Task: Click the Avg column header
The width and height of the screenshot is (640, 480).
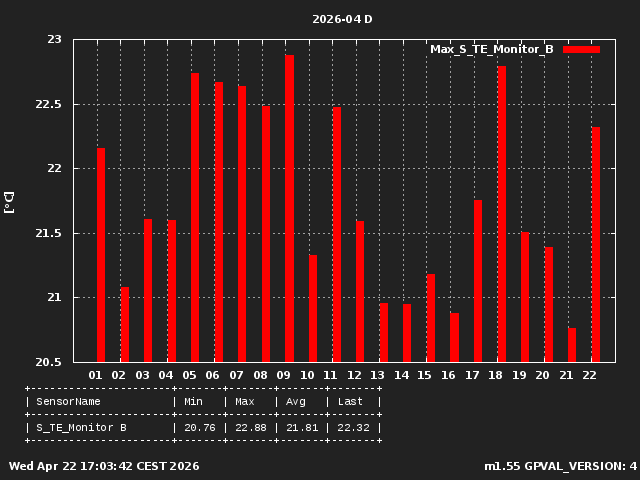Action: click(296, 402)
